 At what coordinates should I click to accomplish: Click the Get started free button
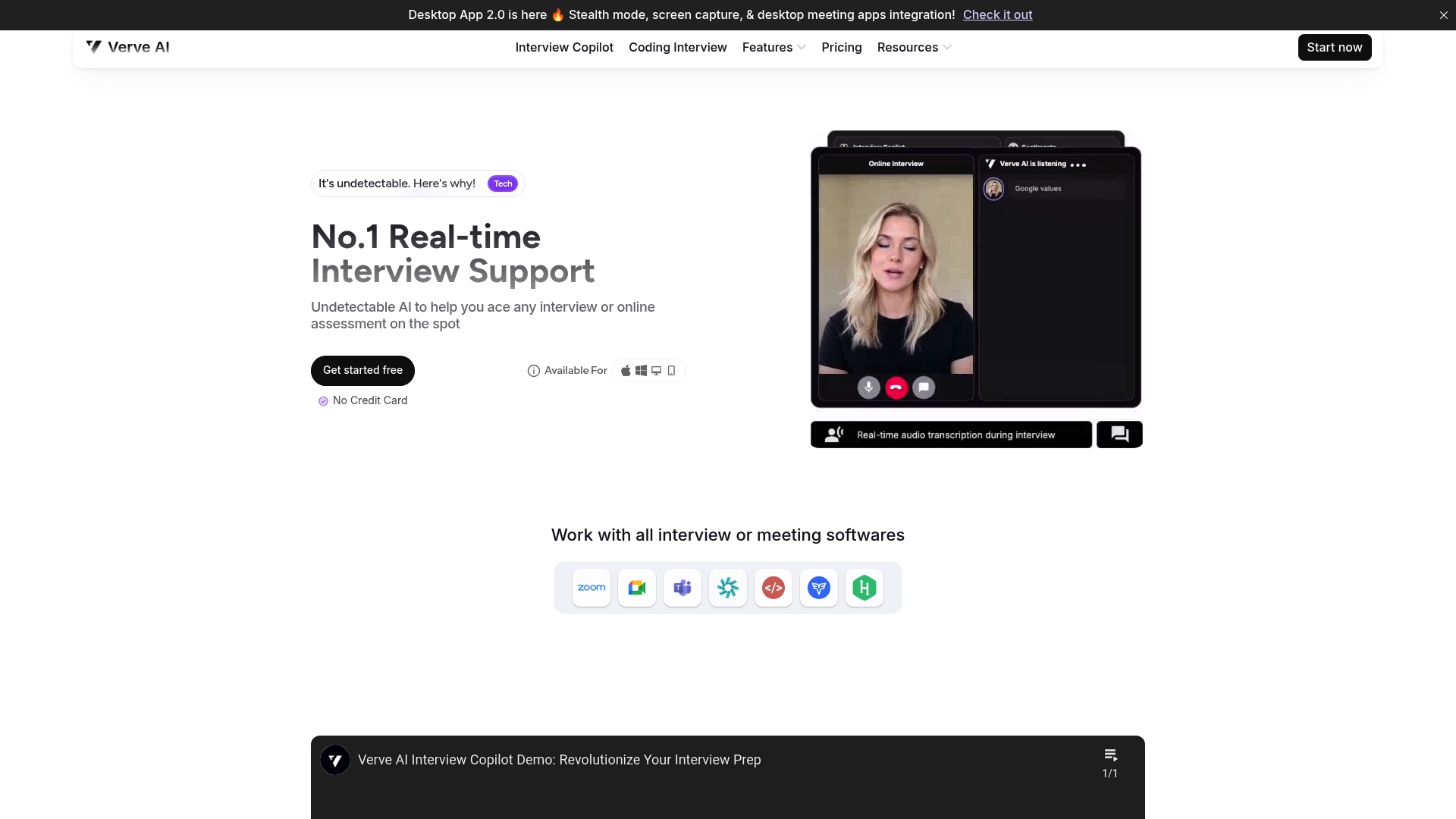pyautogui.click(x=362, y=370)
